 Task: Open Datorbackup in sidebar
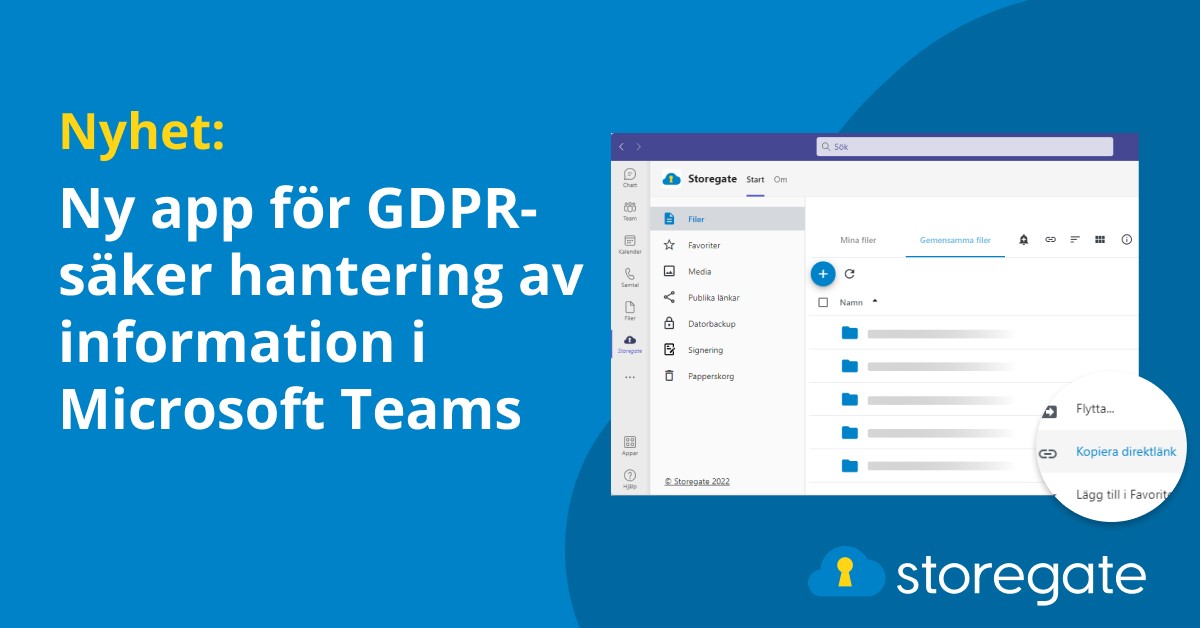coord(727,324)
